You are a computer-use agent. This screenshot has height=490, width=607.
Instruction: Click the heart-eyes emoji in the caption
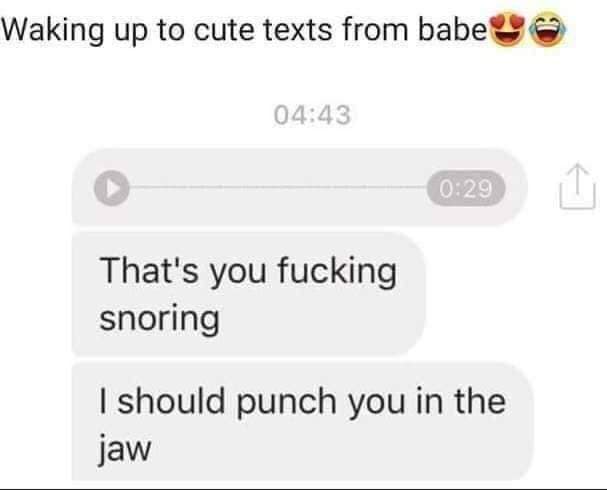508,30
